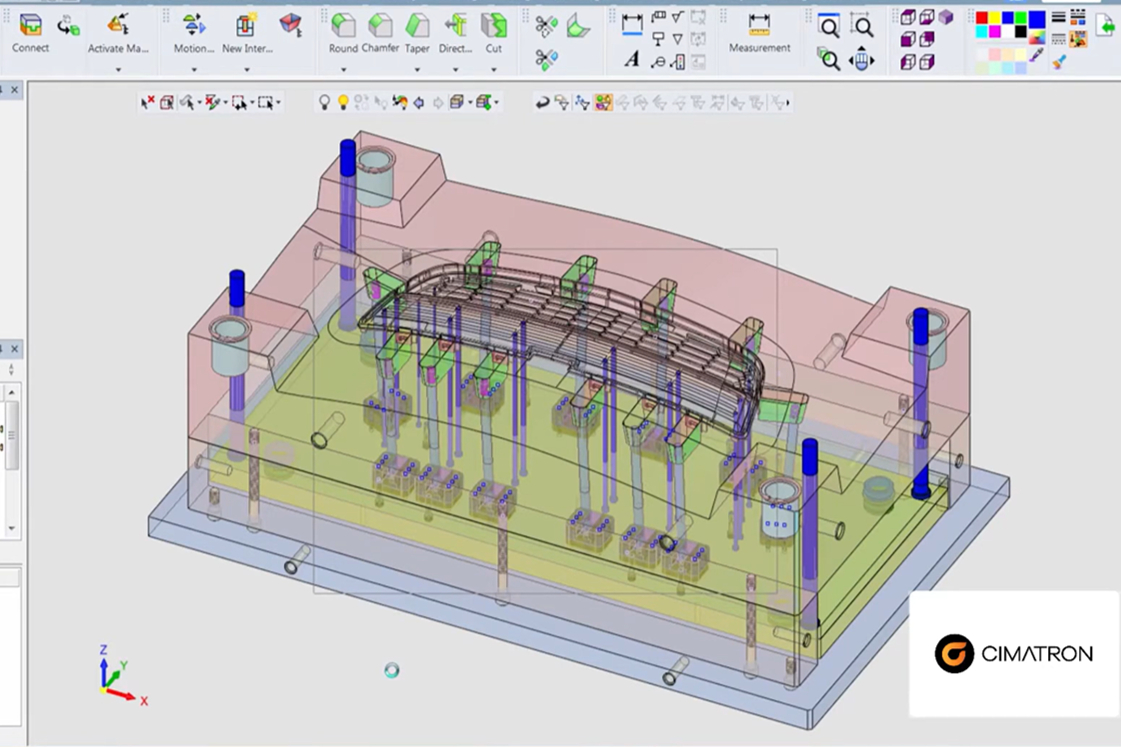Click the Connect tool icon
The image size is (1121, 747).
click(31, 26)
